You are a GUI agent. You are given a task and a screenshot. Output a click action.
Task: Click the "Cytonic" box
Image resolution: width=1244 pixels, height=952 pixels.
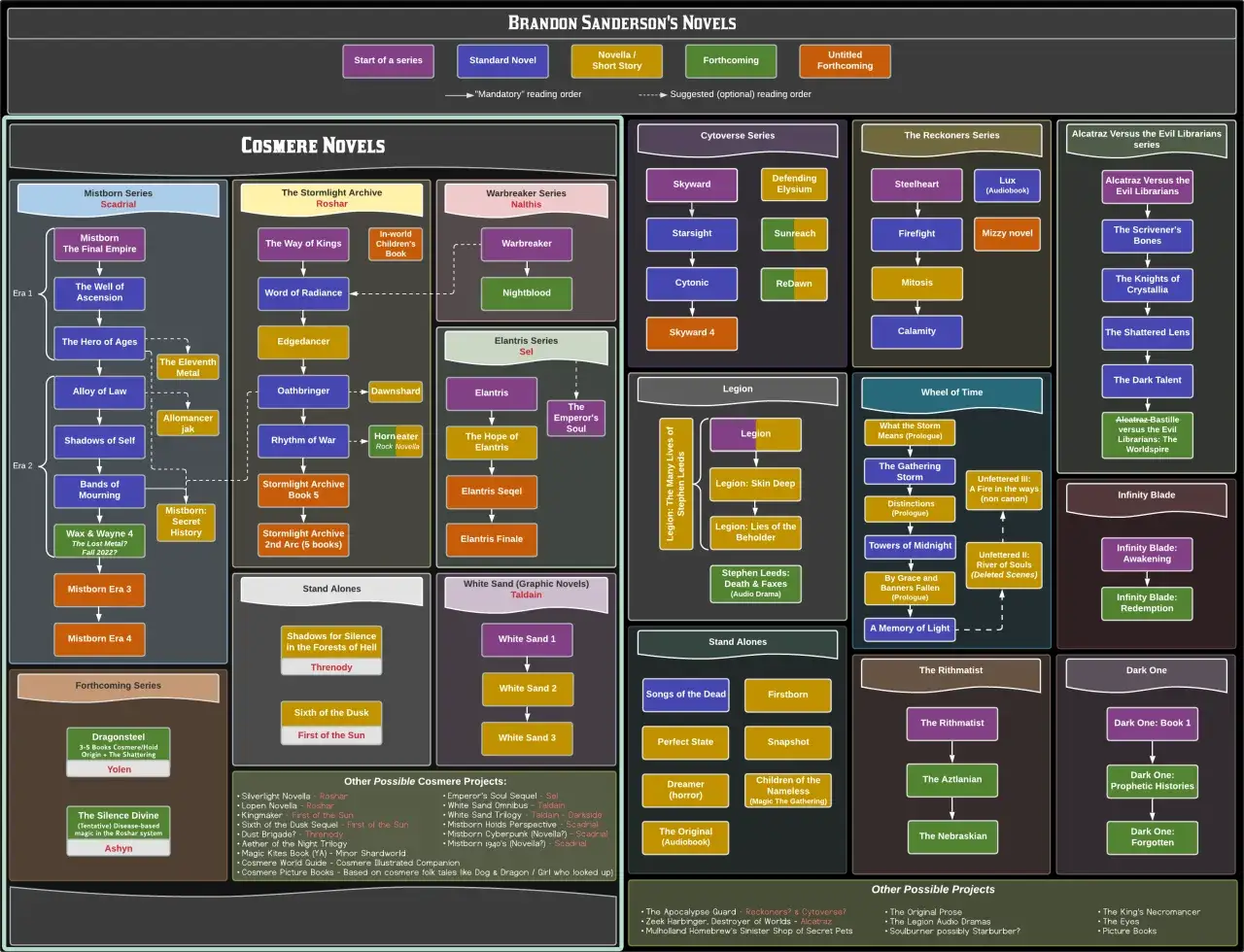(692, 283)
